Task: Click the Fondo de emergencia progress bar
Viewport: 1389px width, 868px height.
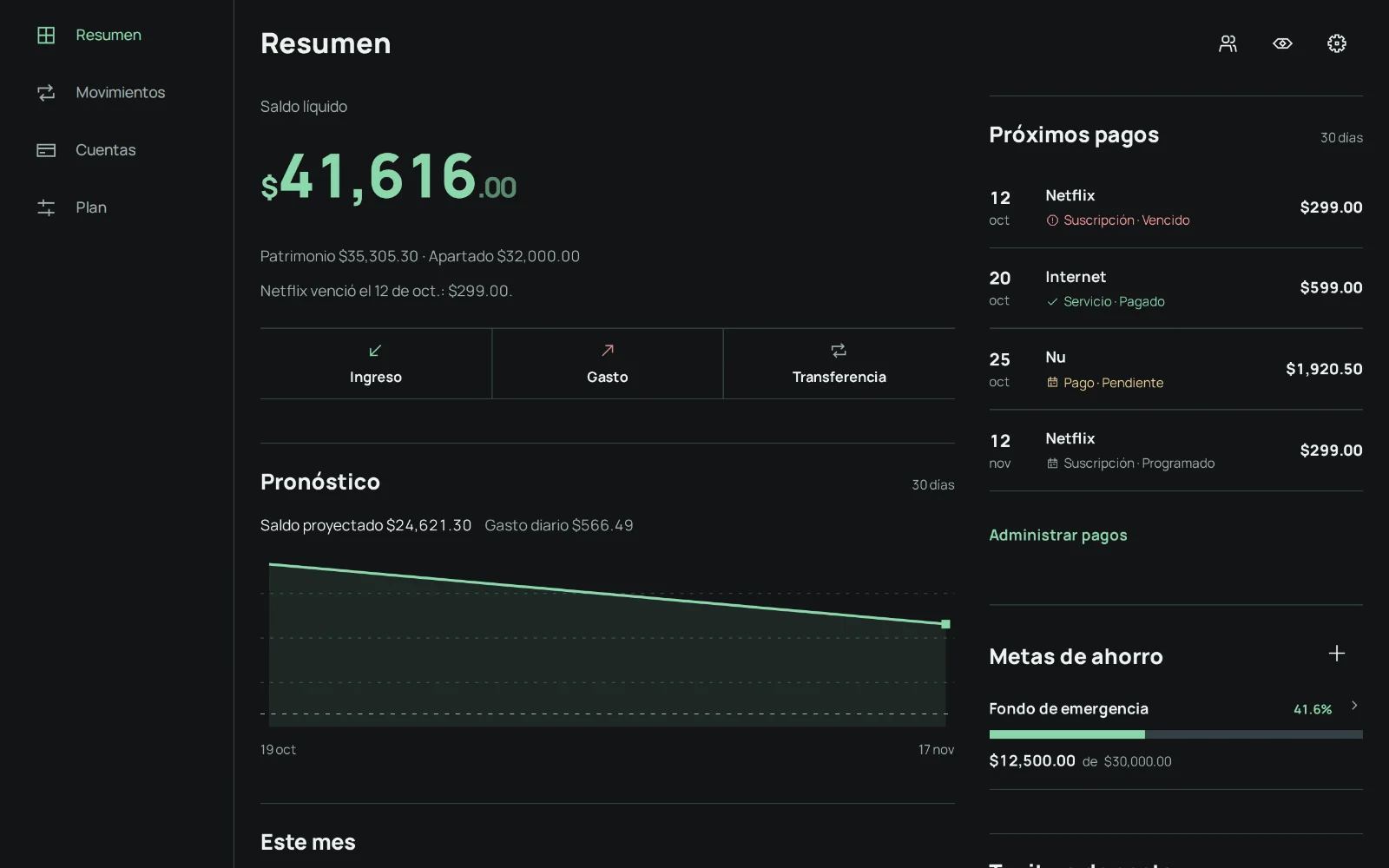Action: coord(1175,734)
